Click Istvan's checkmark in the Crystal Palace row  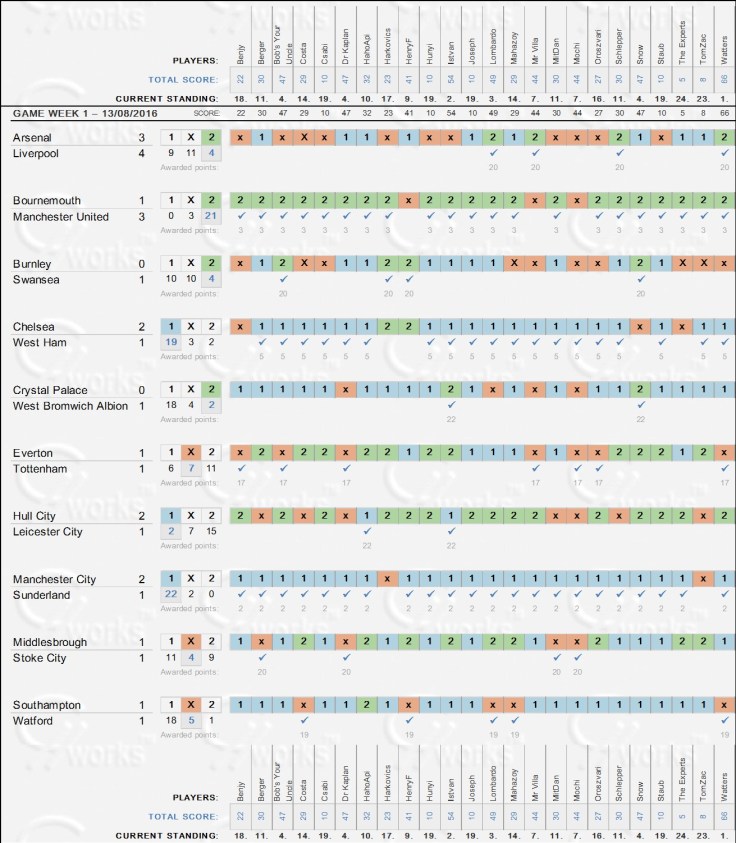pos(451,405)
